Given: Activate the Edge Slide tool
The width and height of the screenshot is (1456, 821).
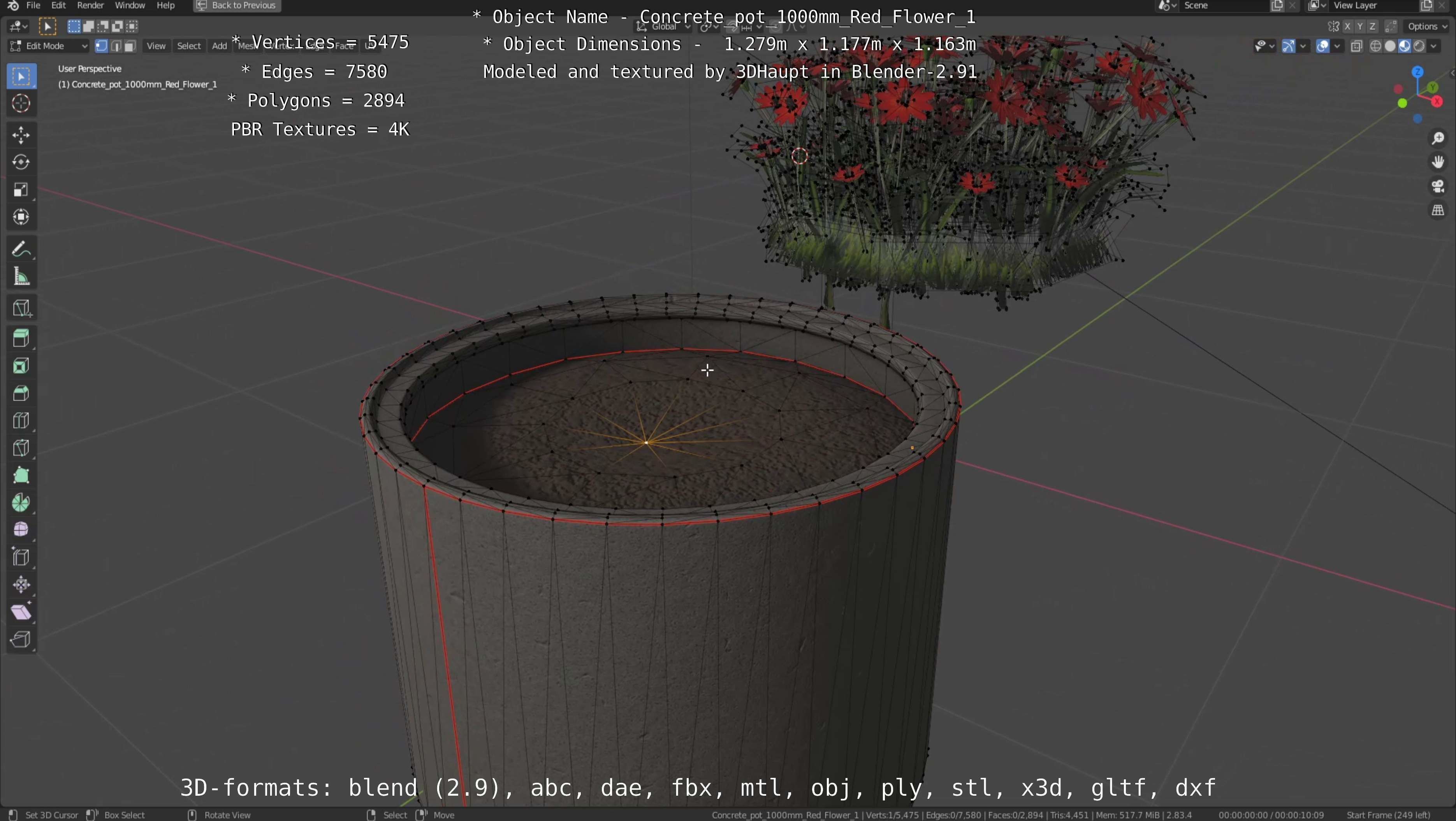Looking at the screenshot, I should [x=21, y=558].
